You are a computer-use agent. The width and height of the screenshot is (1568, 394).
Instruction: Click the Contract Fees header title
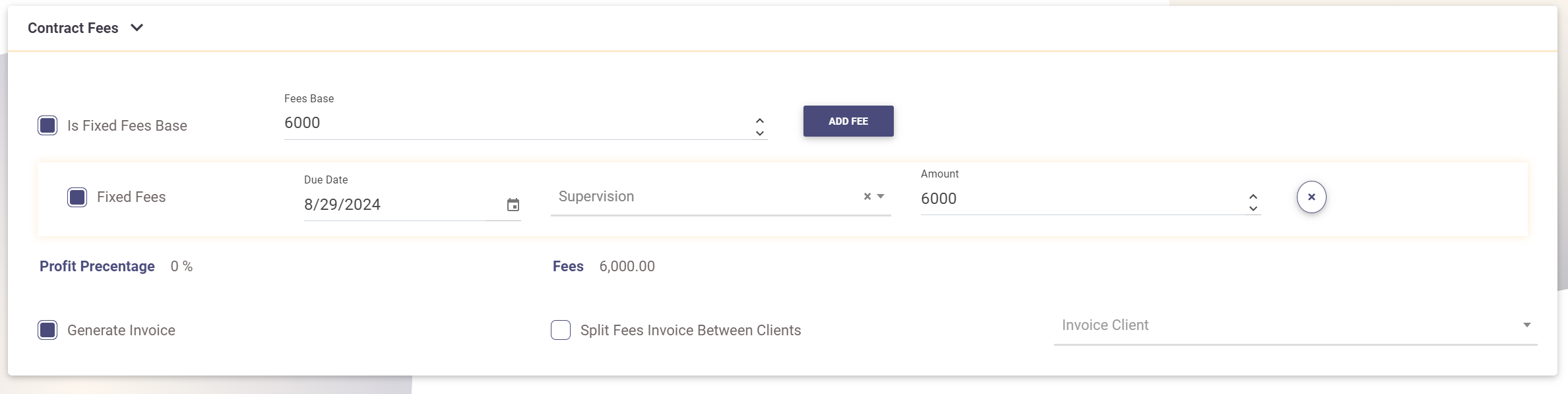[73, 28]
